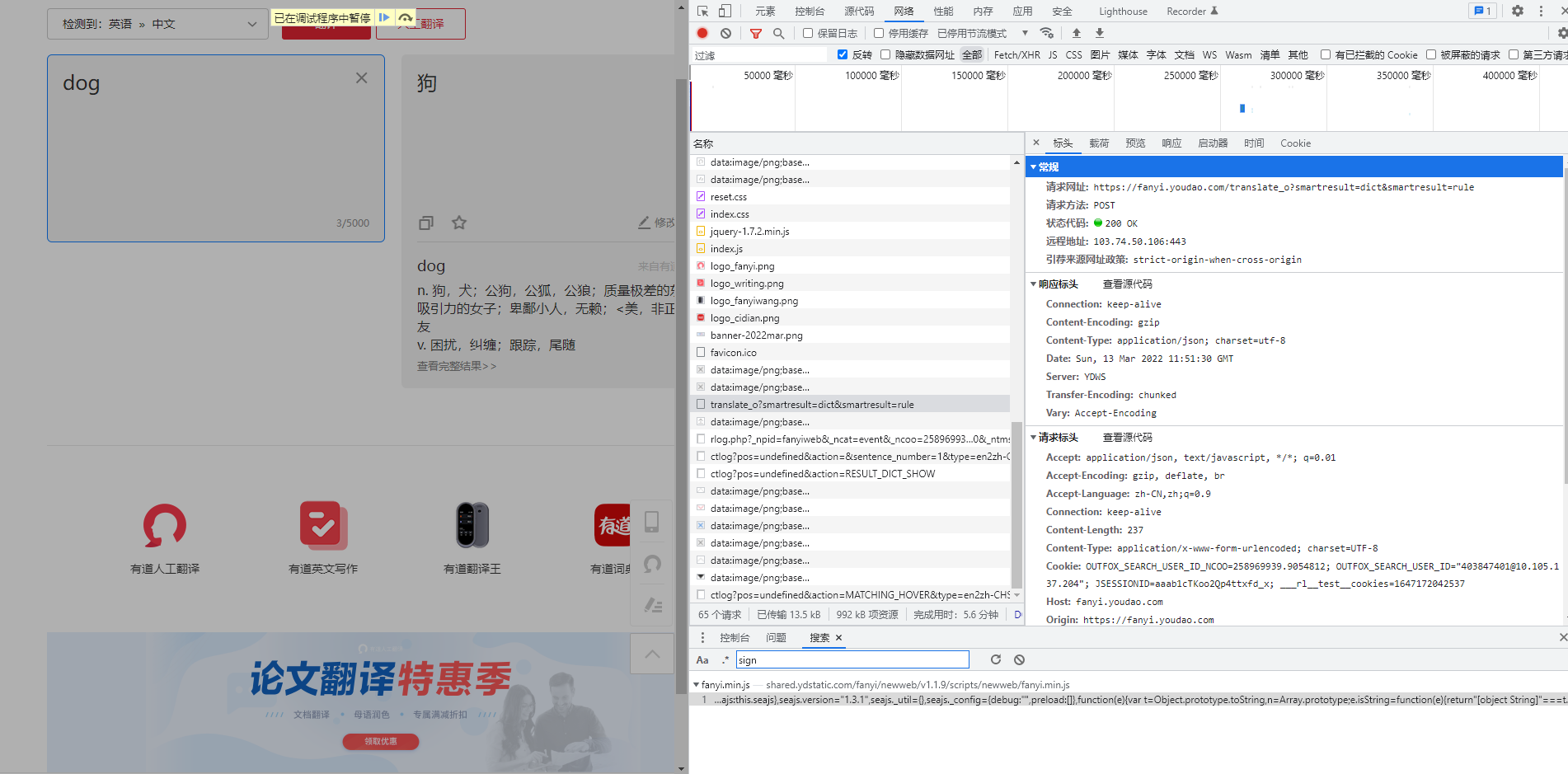
Task: Select the translate_o request row
Action: point(850,404)
